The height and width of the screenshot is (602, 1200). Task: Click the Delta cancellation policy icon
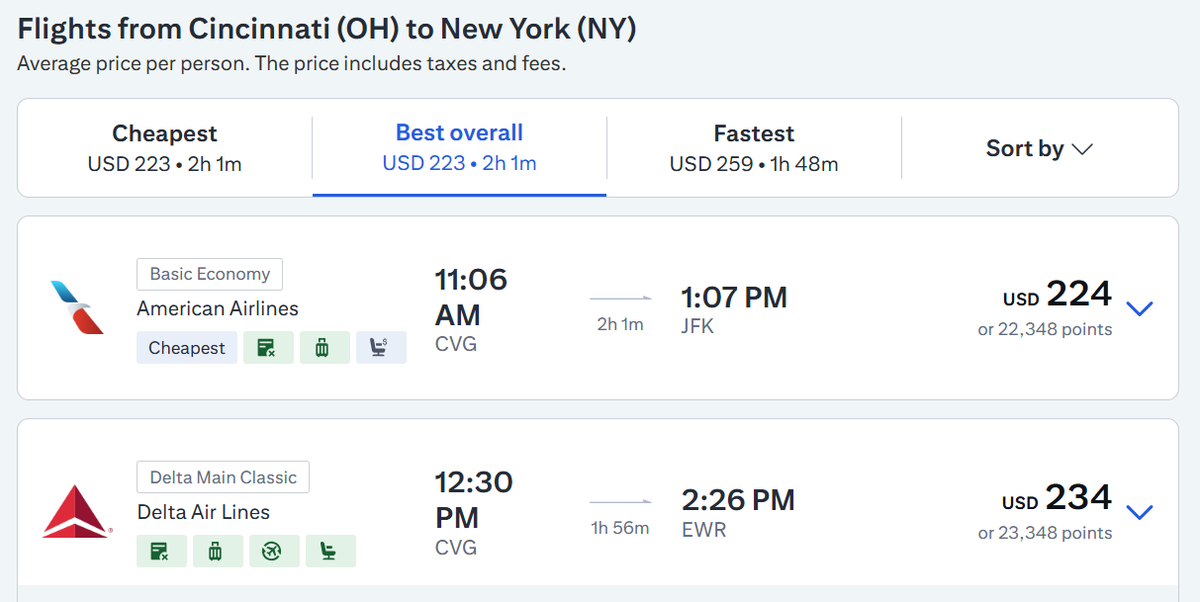click(x=161, y=552)
